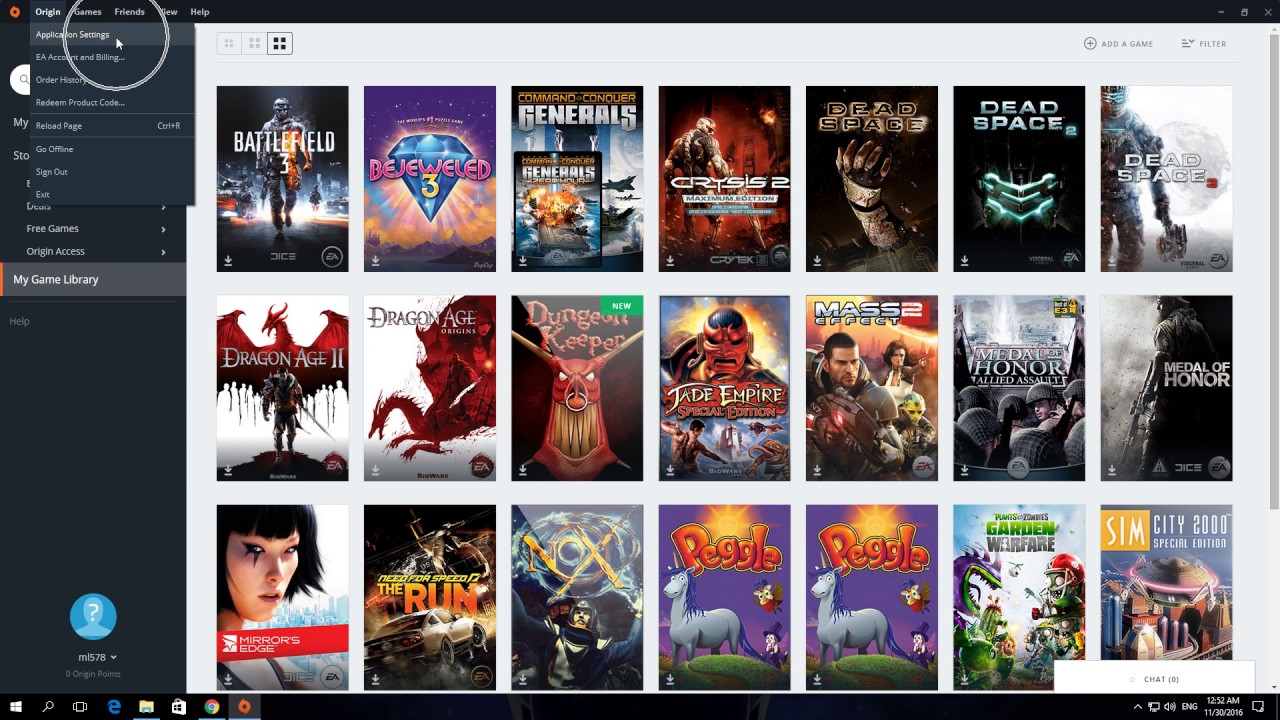Click the Filter label
This screenshot has width=1280, height=720.
1213,44
